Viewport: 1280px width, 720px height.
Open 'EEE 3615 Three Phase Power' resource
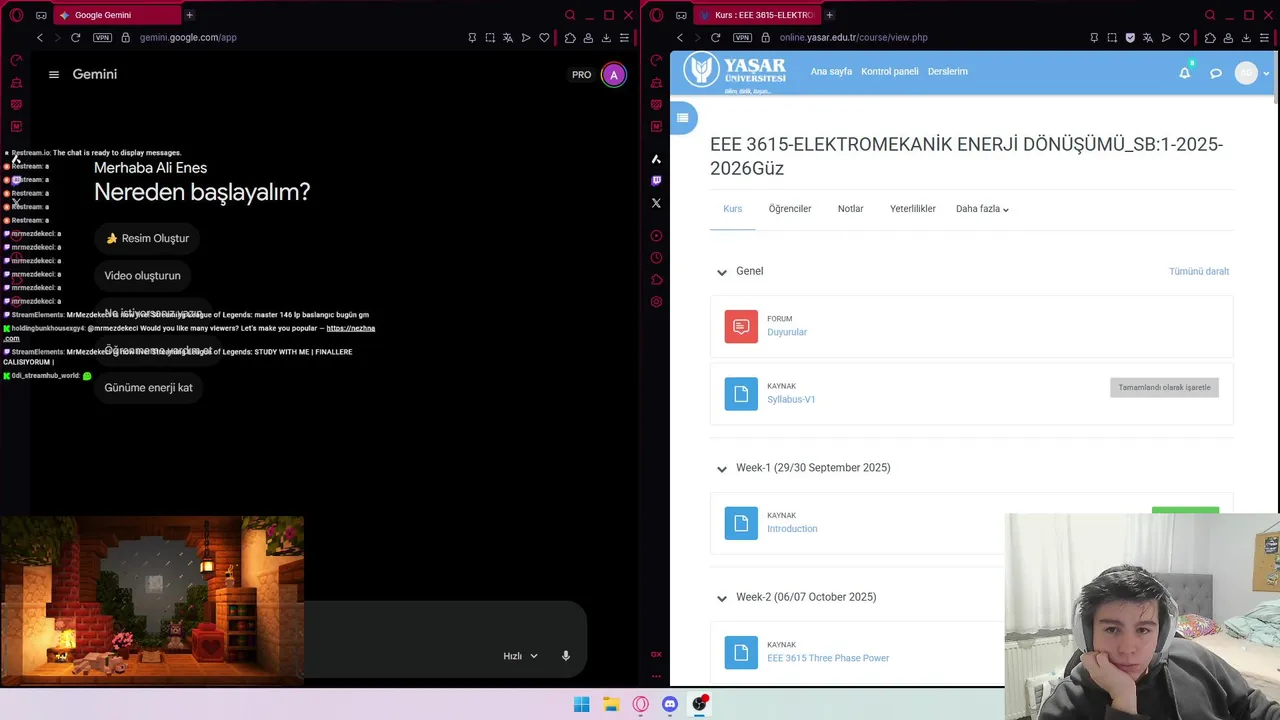click(828, 658)
